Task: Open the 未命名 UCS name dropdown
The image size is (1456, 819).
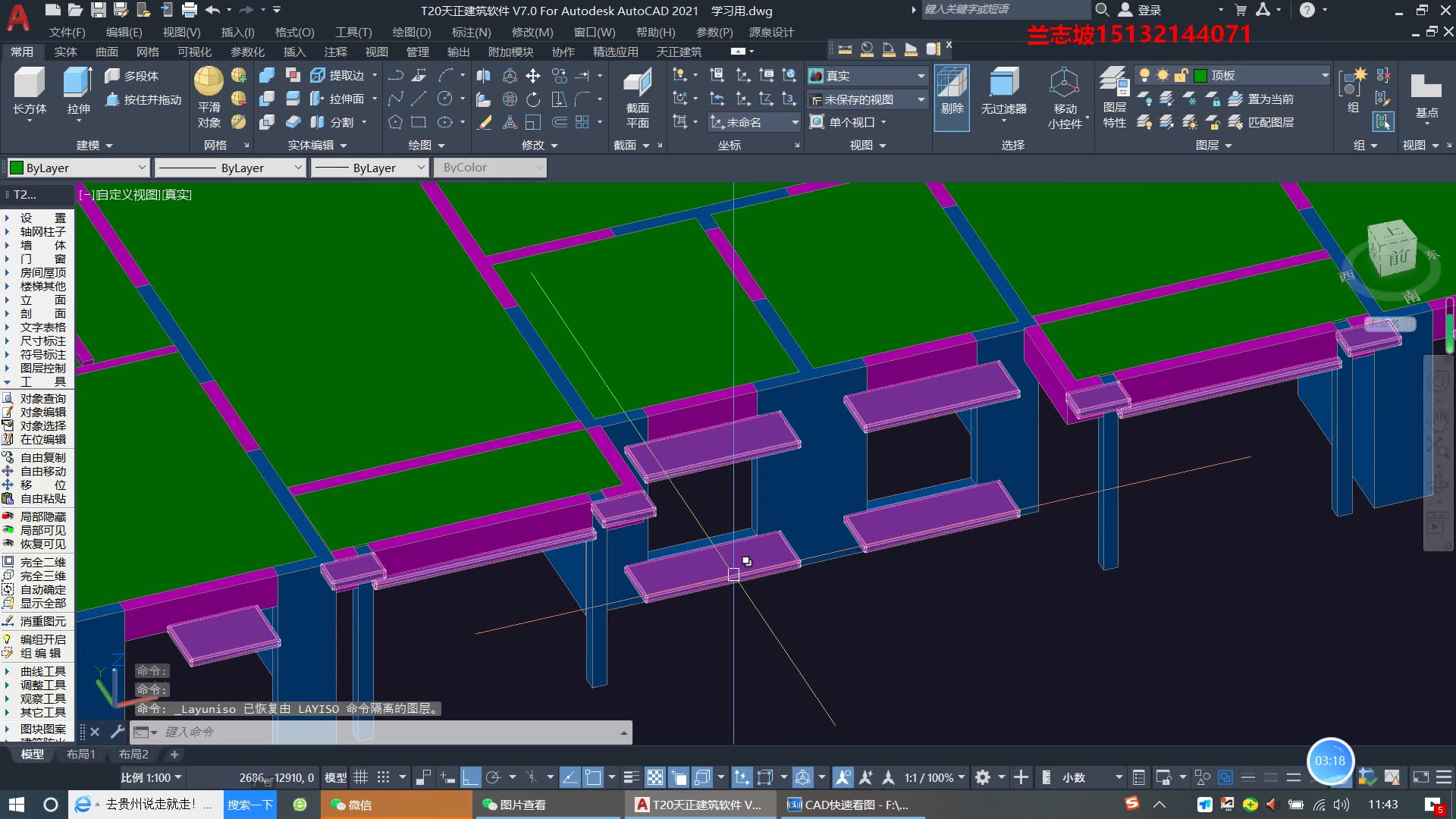Action: [x=795, y=122]
